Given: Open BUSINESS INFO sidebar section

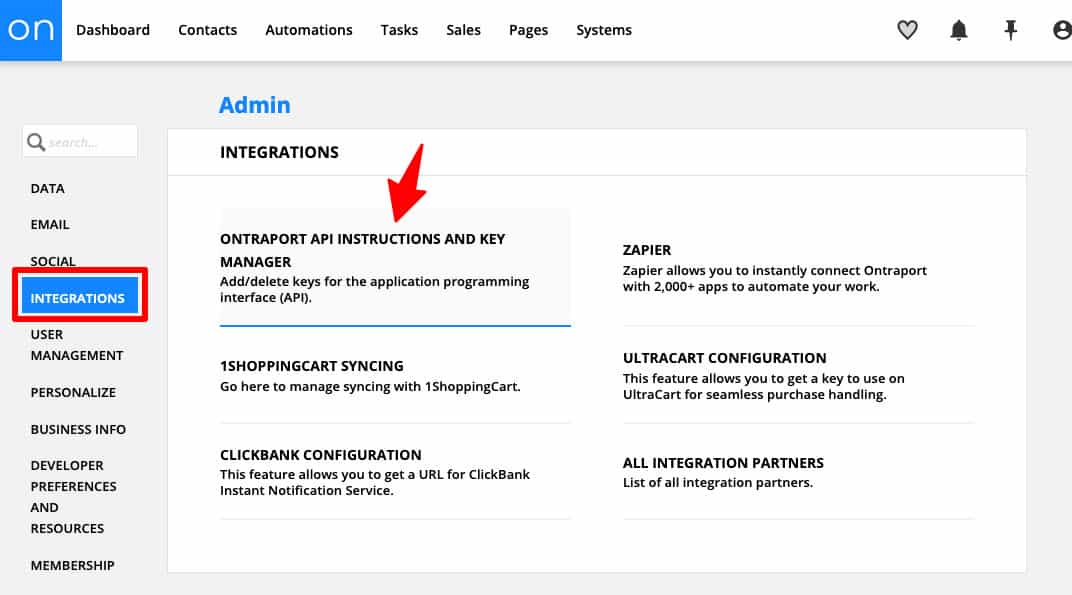Looking at the screenshot, I should (x=78, y=429).
